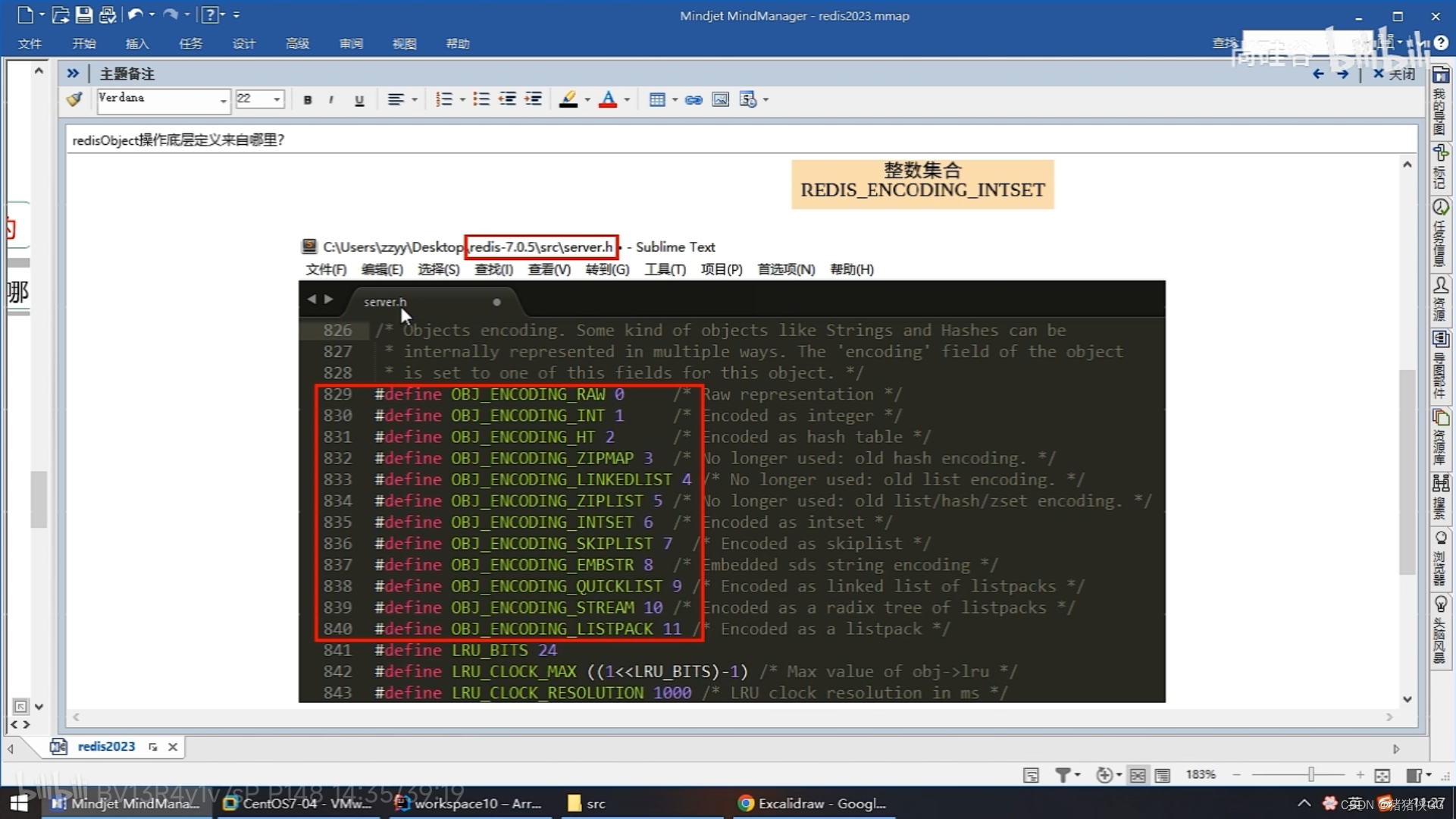Image resolution: width=1456 pixels, height=819 pixels.
Task: Open the font size 22 dropdown
Action: (x=277, y=99)
